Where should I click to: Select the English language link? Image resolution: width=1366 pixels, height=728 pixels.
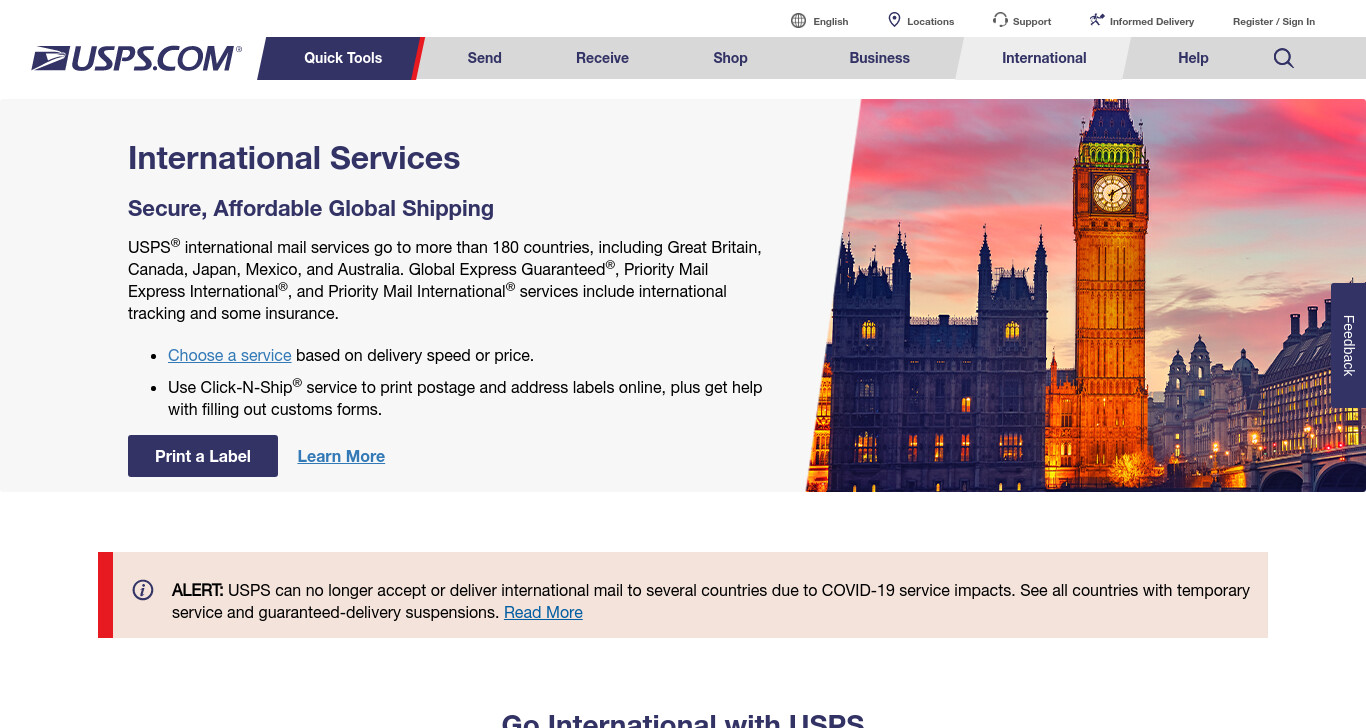(831, 21)
